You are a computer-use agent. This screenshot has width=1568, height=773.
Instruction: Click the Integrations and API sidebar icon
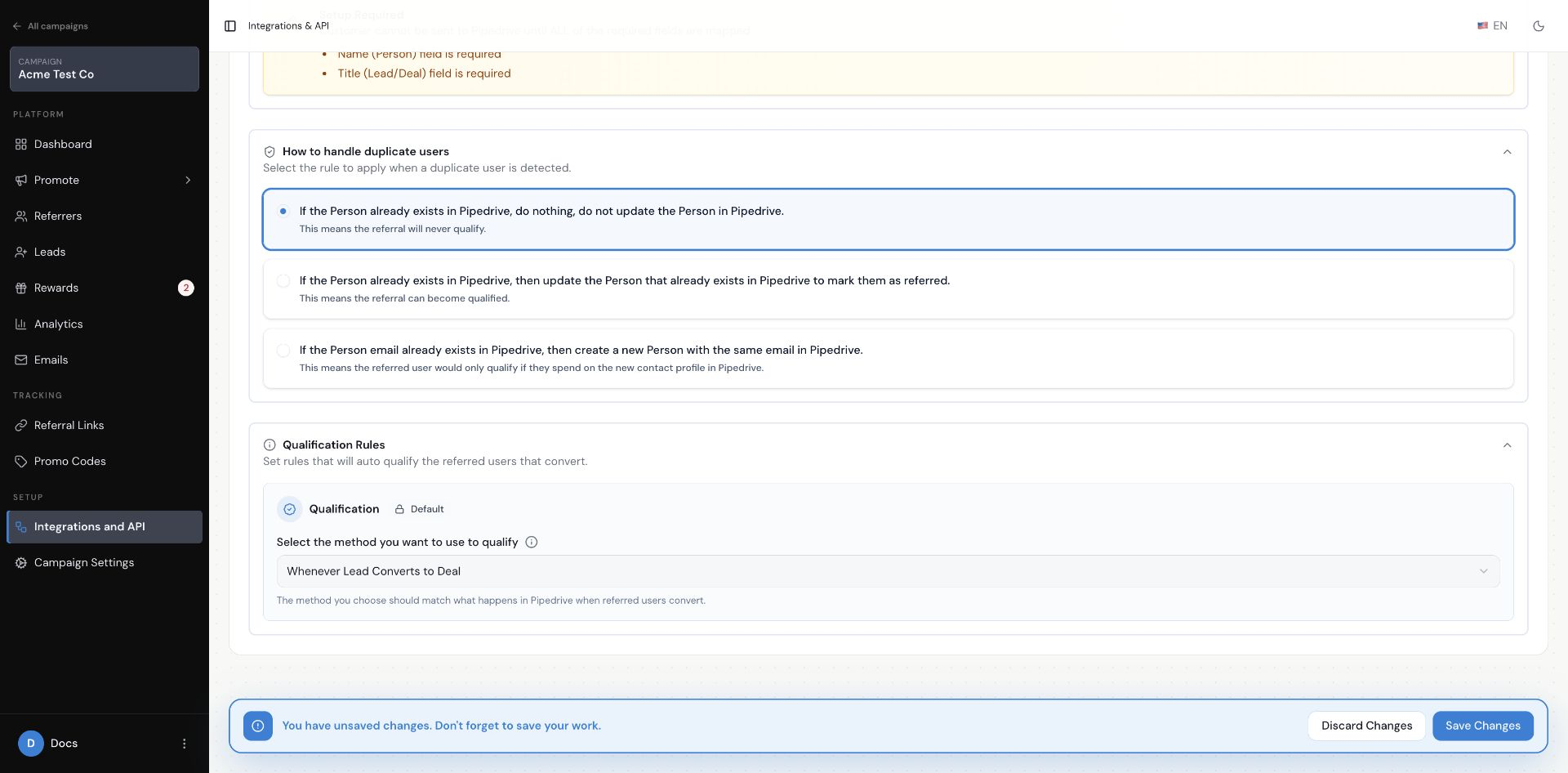pos(21,527)
